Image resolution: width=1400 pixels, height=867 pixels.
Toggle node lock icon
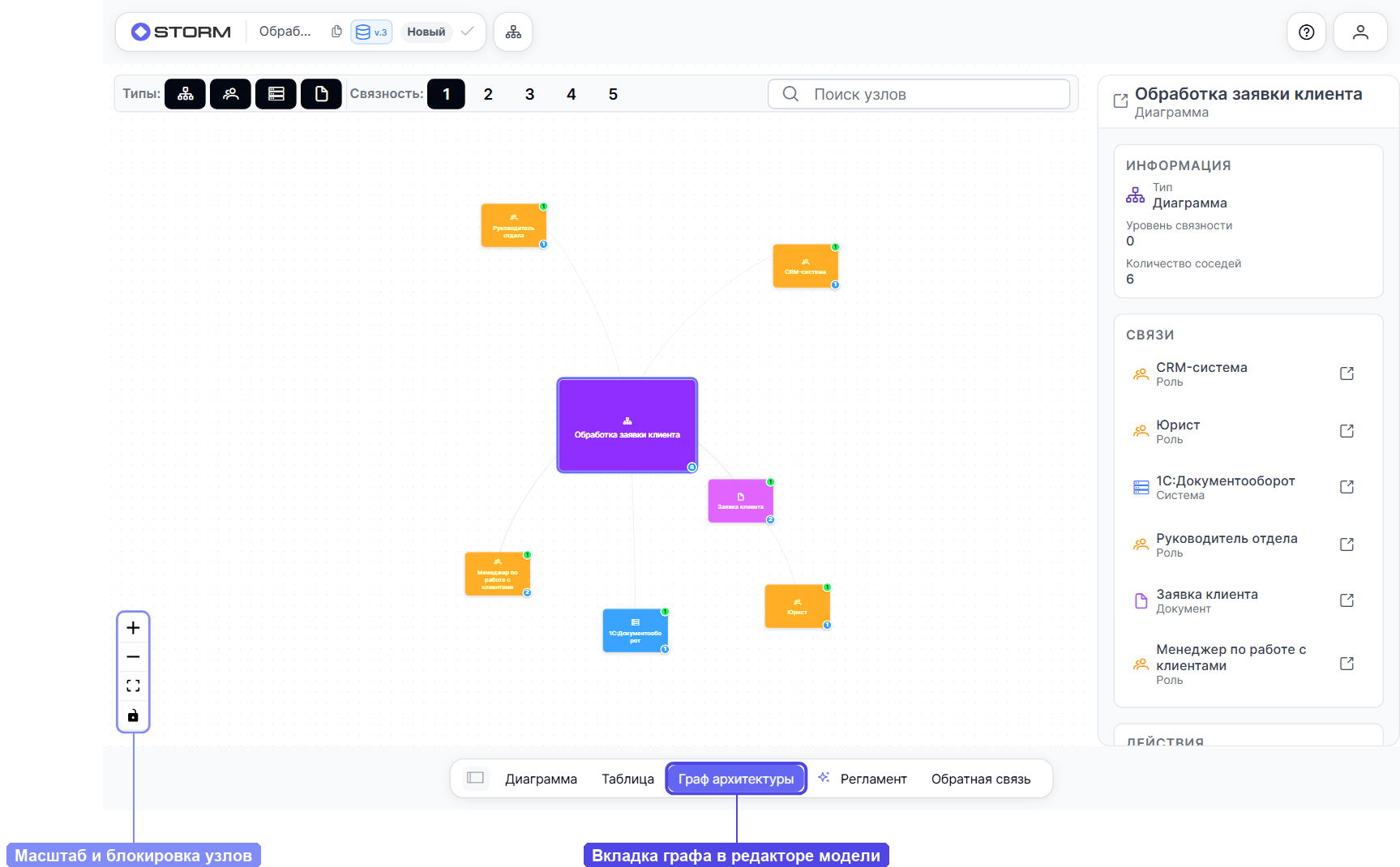pos(133,715)
